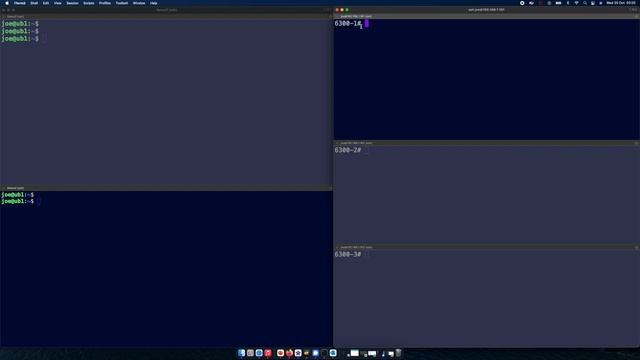Open the Edit menu
640x360 pixels.
pyautogui.click(x=46, y=3)
